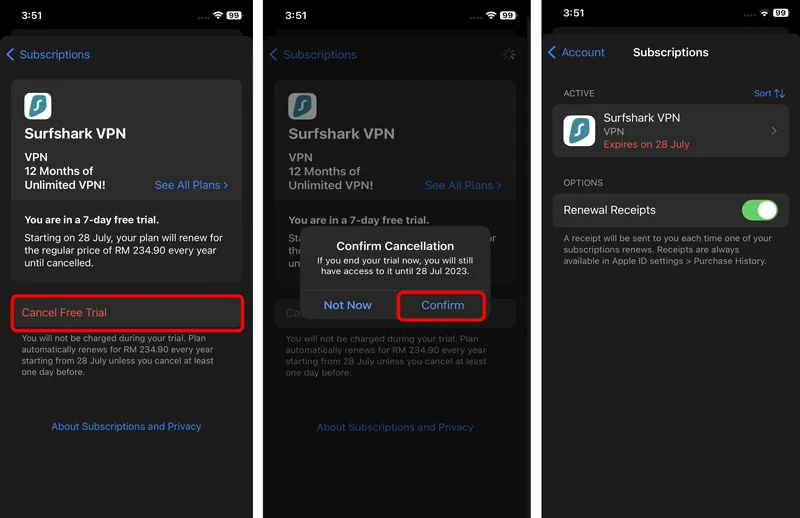This screenshot has width=800, height=518.
Task: Tap the dimmed See All Plans link in middle screen
Action: (463, 186)
